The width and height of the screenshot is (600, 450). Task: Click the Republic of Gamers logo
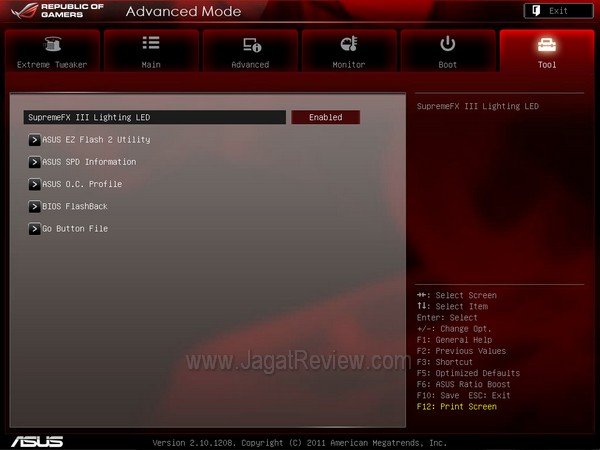57,11
